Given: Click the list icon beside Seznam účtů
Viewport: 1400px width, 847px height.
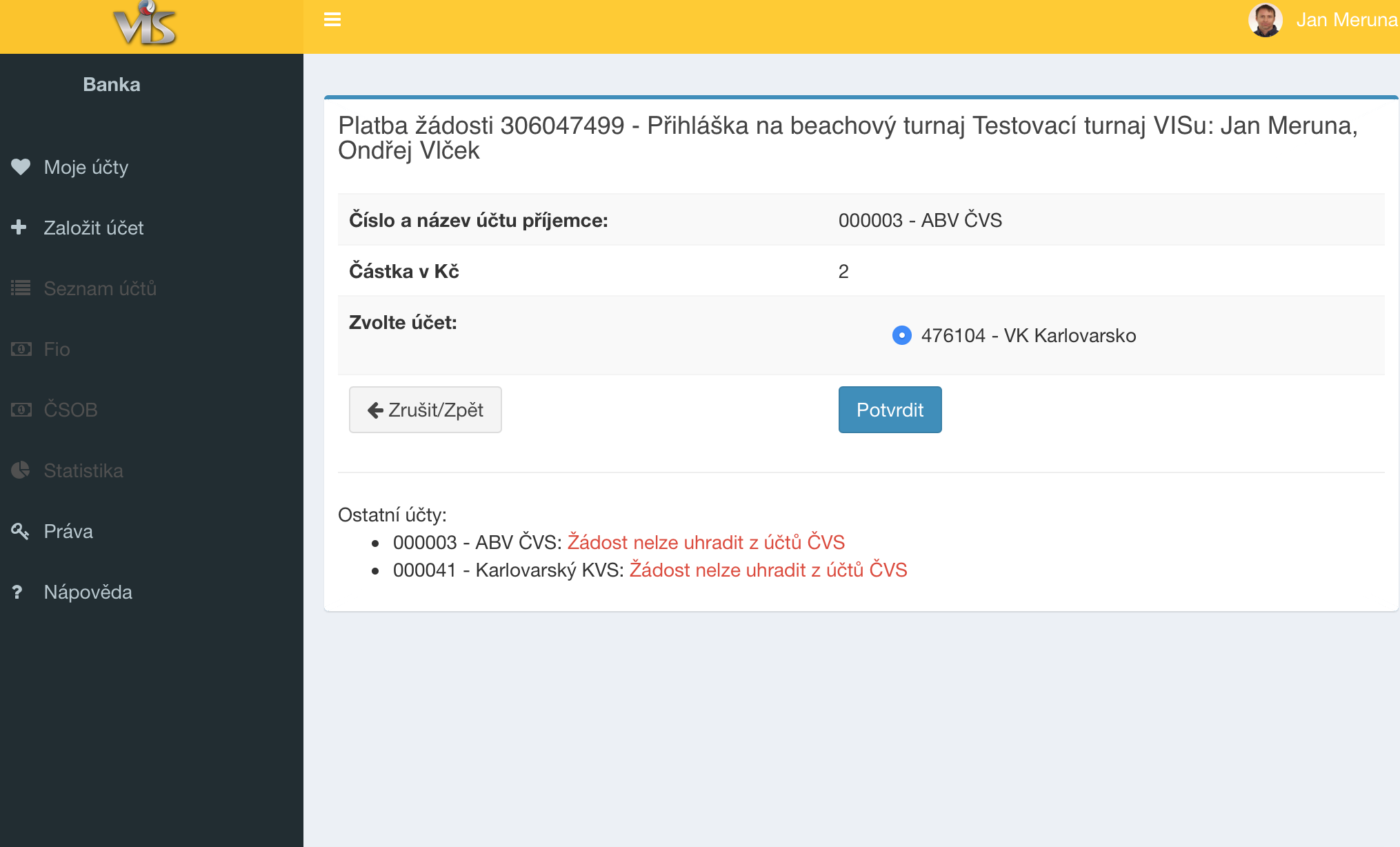Looking at the screenshot, I should pos(21,288).
